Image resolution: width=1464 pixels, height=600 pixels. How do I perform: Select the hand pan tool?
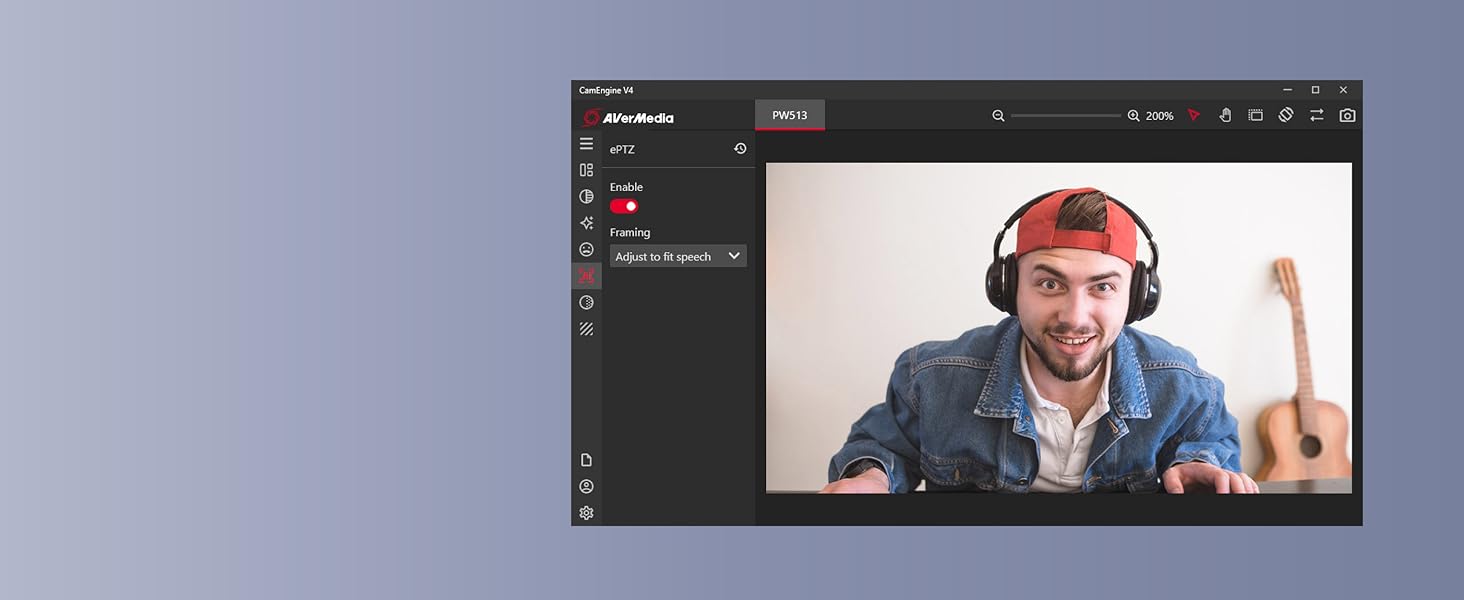click(1225, 116)
